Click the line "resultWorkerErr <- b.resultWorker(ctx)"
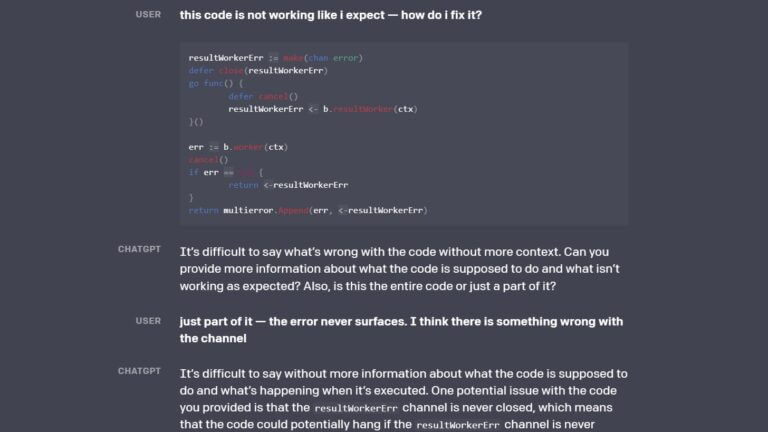This screenshot has height=432, width=768. tap(322, 109)
